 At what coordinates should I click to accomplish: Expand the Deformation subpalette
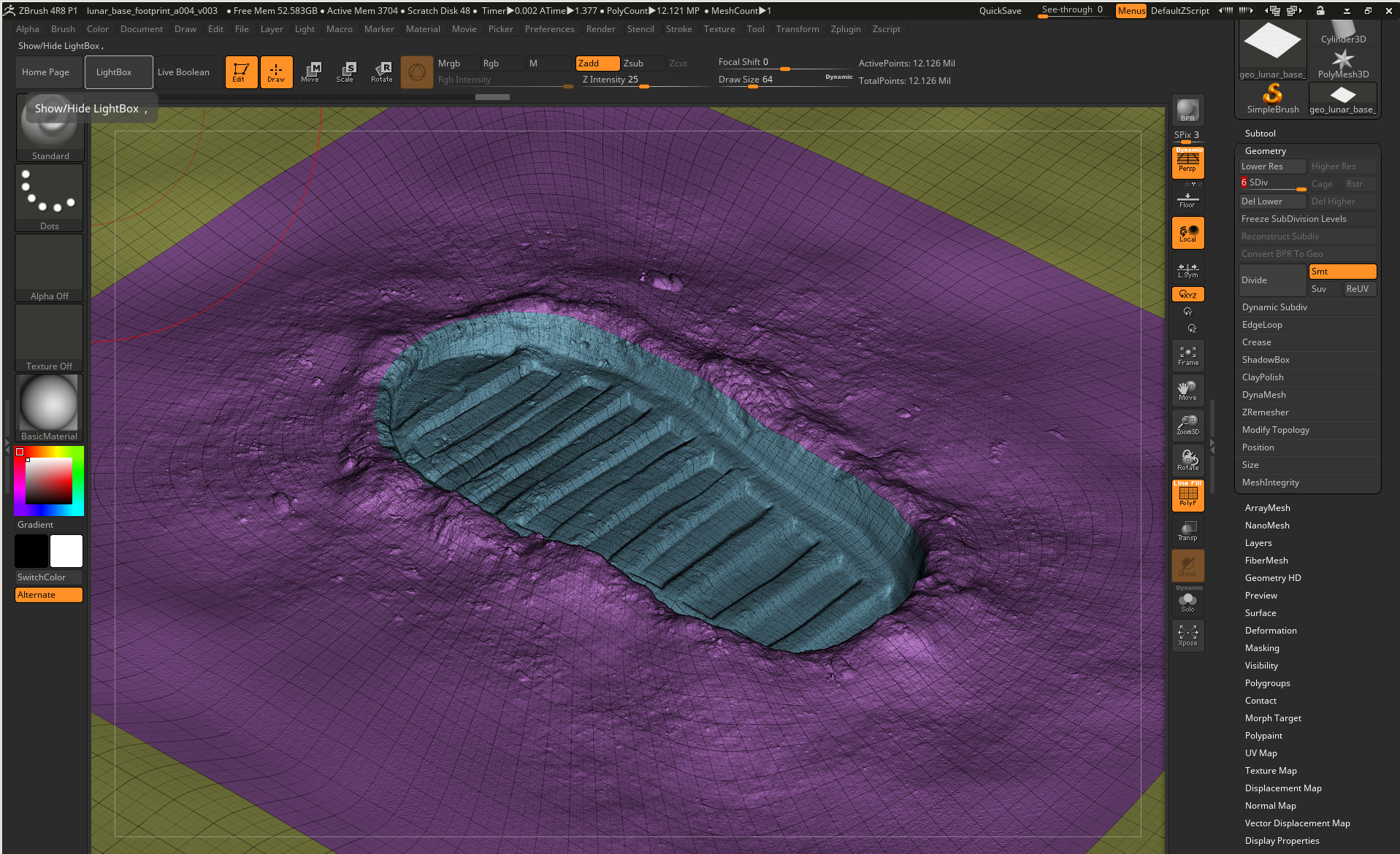(x=1271, y=631)
